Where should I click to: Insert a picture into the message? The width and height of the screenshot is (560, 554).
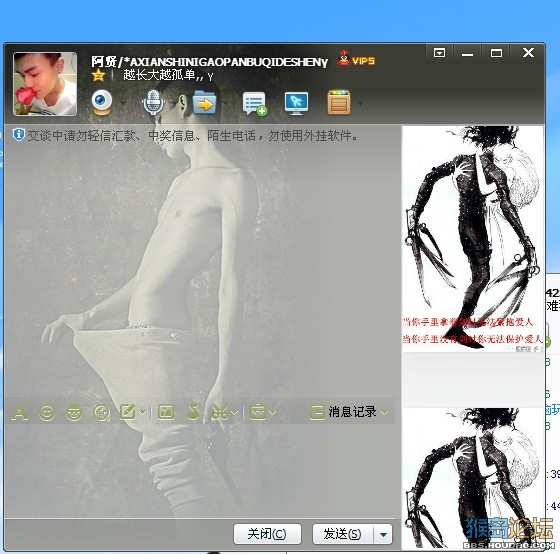tap(166, 412)
